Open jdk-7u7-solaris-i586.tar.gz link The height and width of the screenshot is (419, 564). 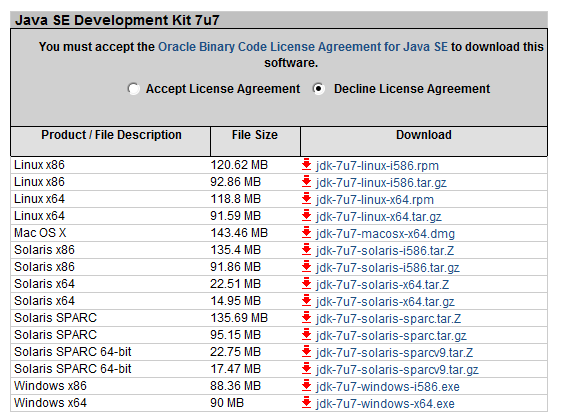click(x=388, y=268)
